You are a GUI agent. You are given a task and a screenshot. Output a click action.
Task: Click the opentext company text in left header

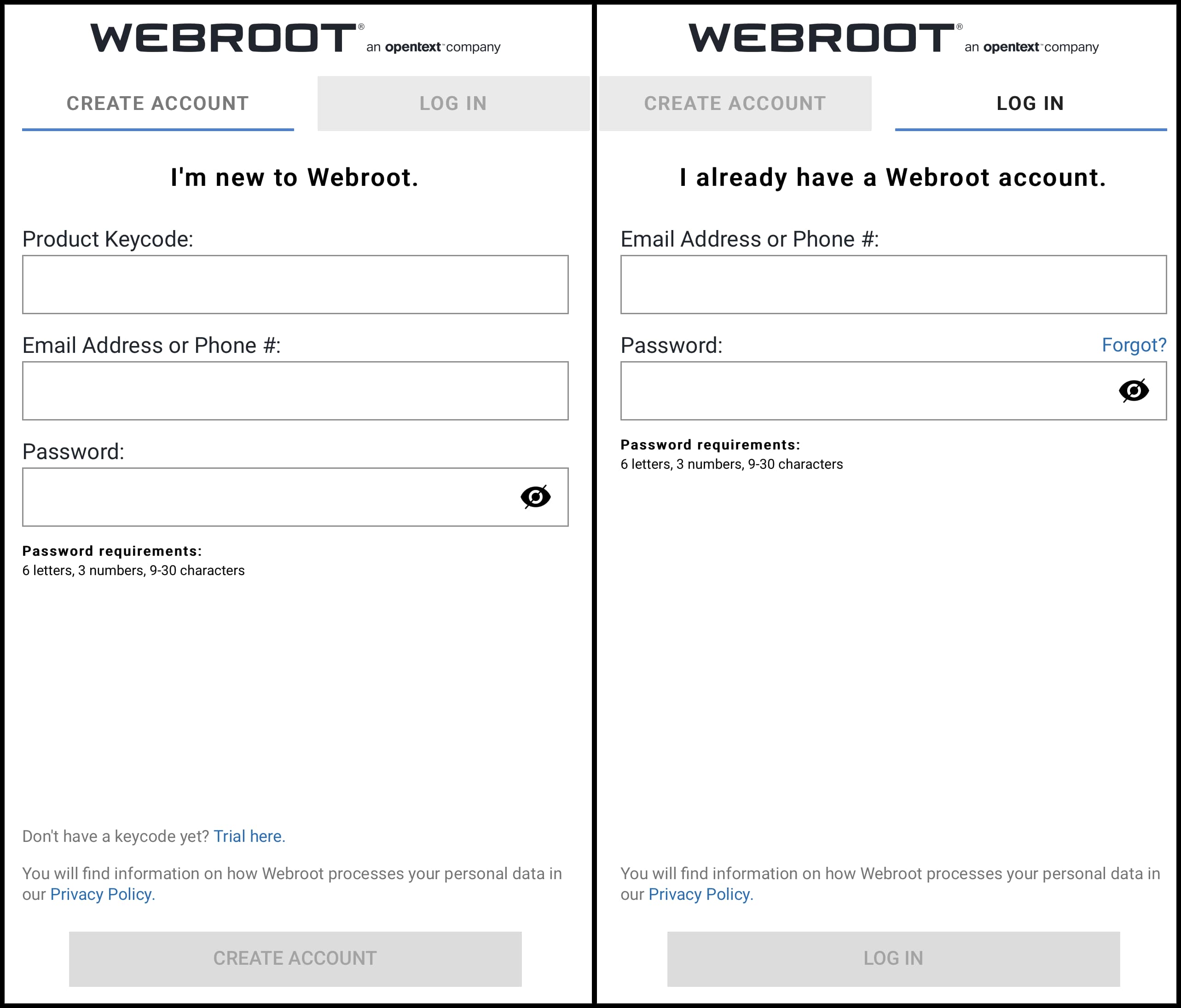pos(433,47)
